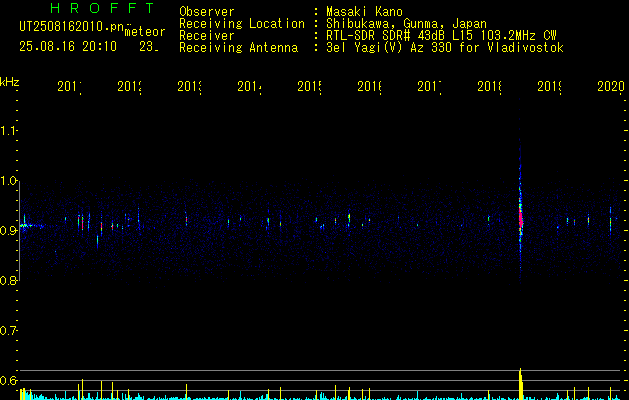Click the 'Receiving Location' label
This screenshot has width=629, height=400.
point(242,24)
